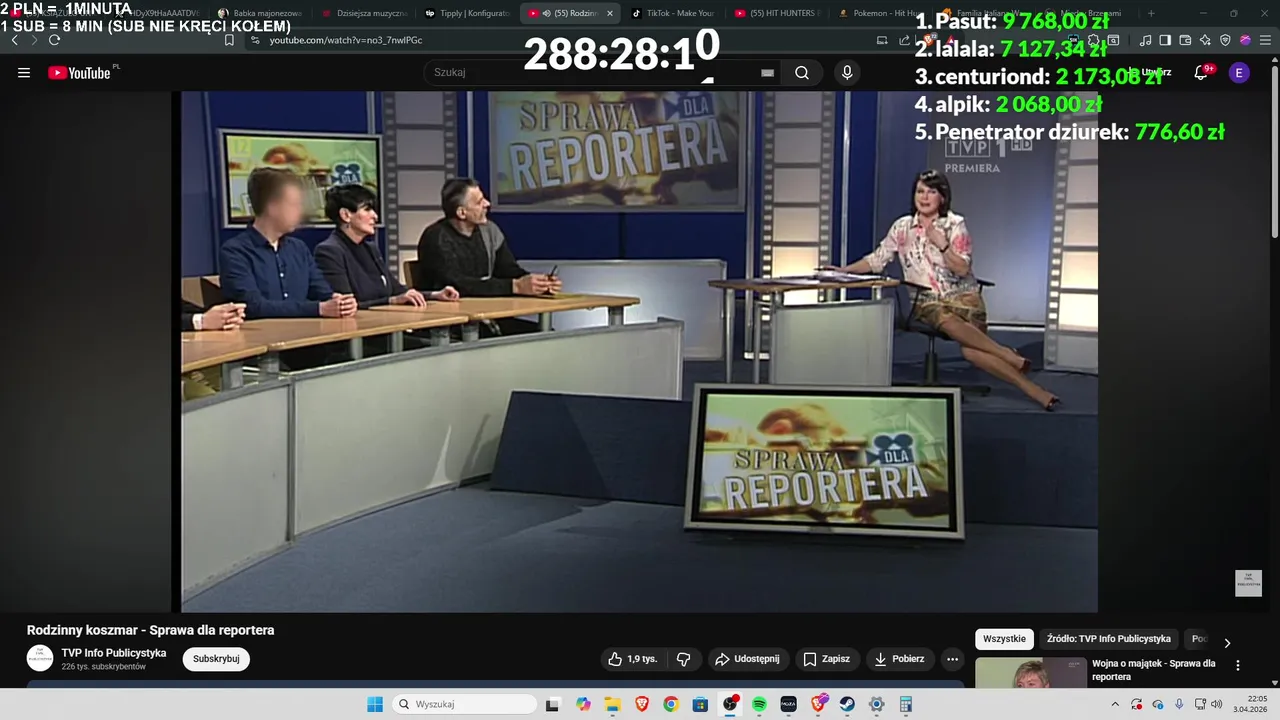Screen dimensions: 1280x720
Task: Like the video with 1,9 tys. thumbs up
Action: [632, 659]
